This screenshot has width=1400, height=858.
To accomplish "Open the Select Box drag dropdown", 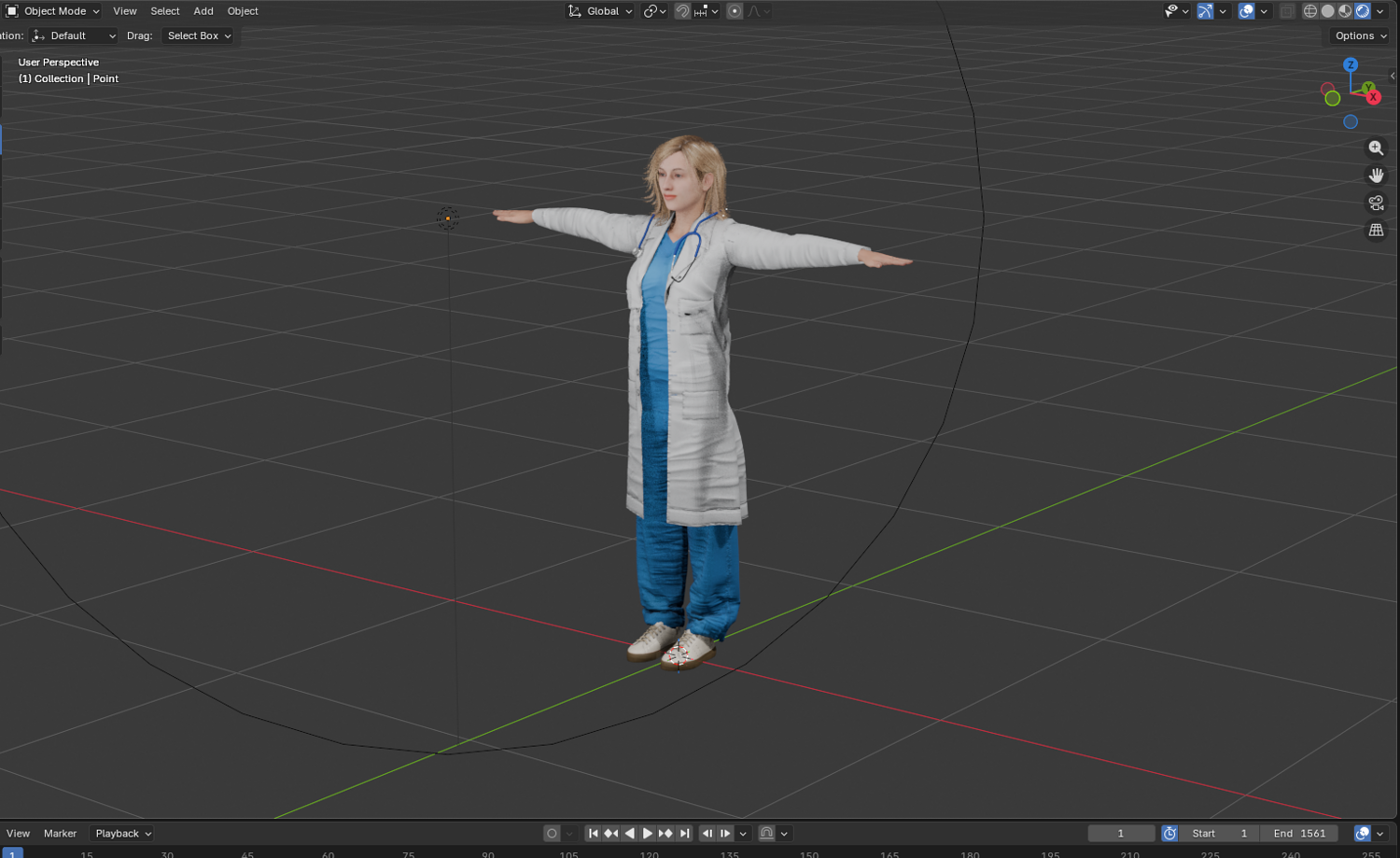I will [x=198, y=35].
